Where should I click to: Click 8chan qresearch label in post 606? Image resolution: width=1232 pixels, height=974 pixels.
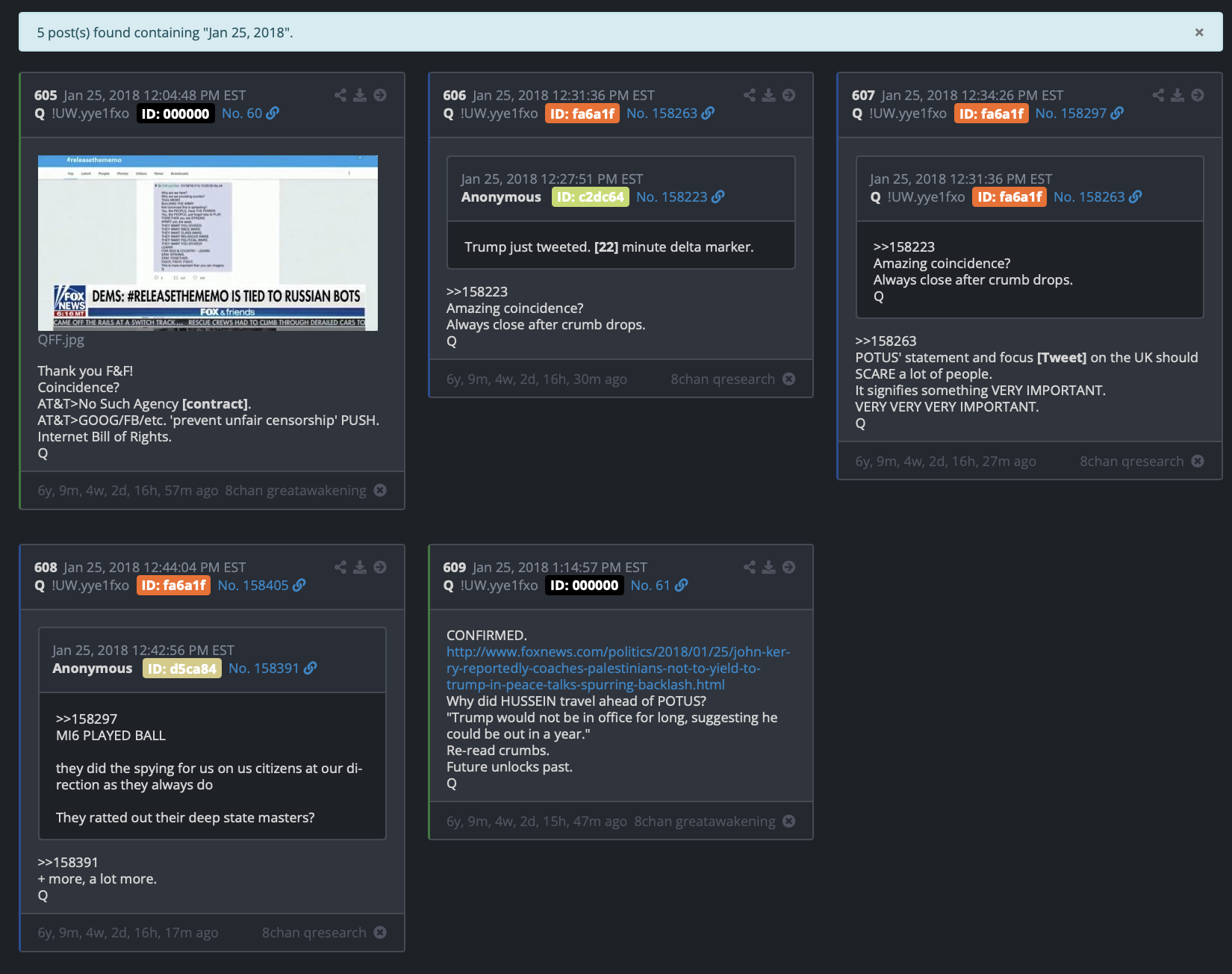[723, 379]
